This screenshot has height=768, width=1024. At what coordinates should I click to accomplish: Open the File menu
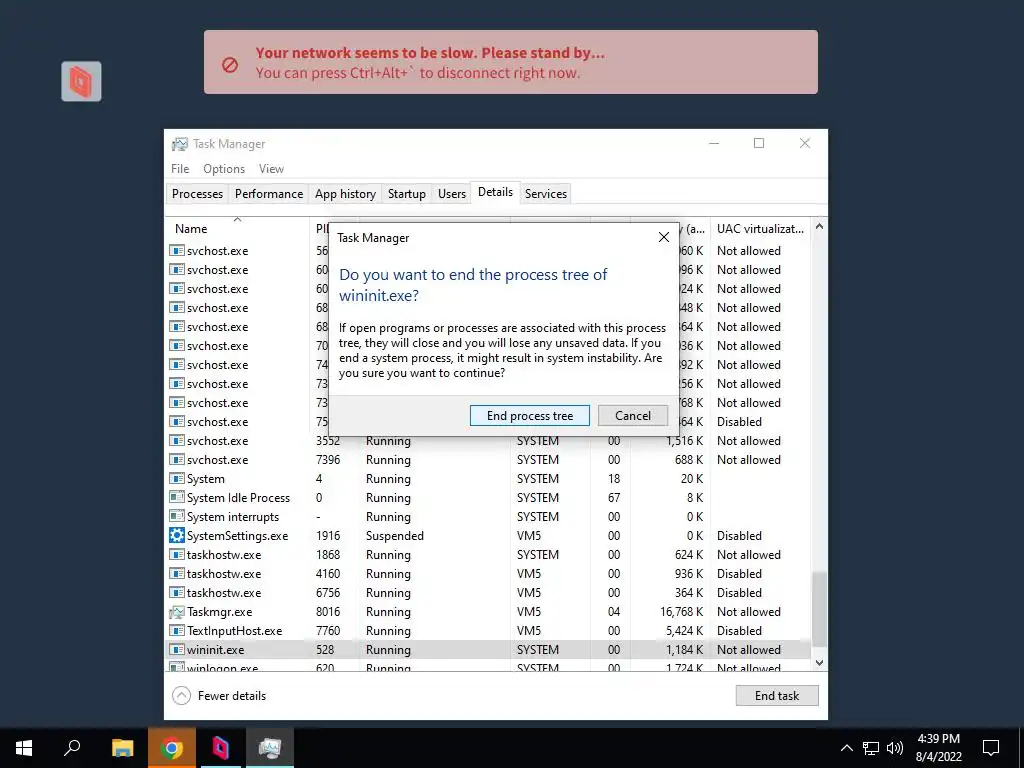(x=180, y=168)
